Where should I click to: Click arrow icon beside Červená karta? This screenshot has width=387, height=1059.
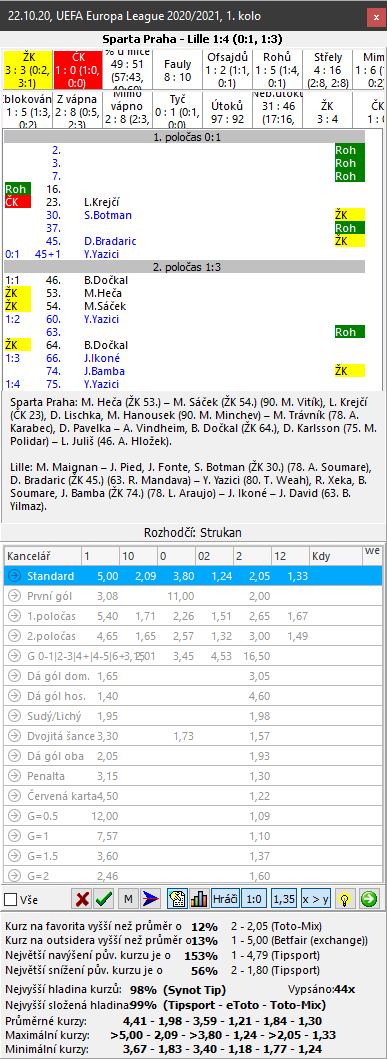click(15, 796)
